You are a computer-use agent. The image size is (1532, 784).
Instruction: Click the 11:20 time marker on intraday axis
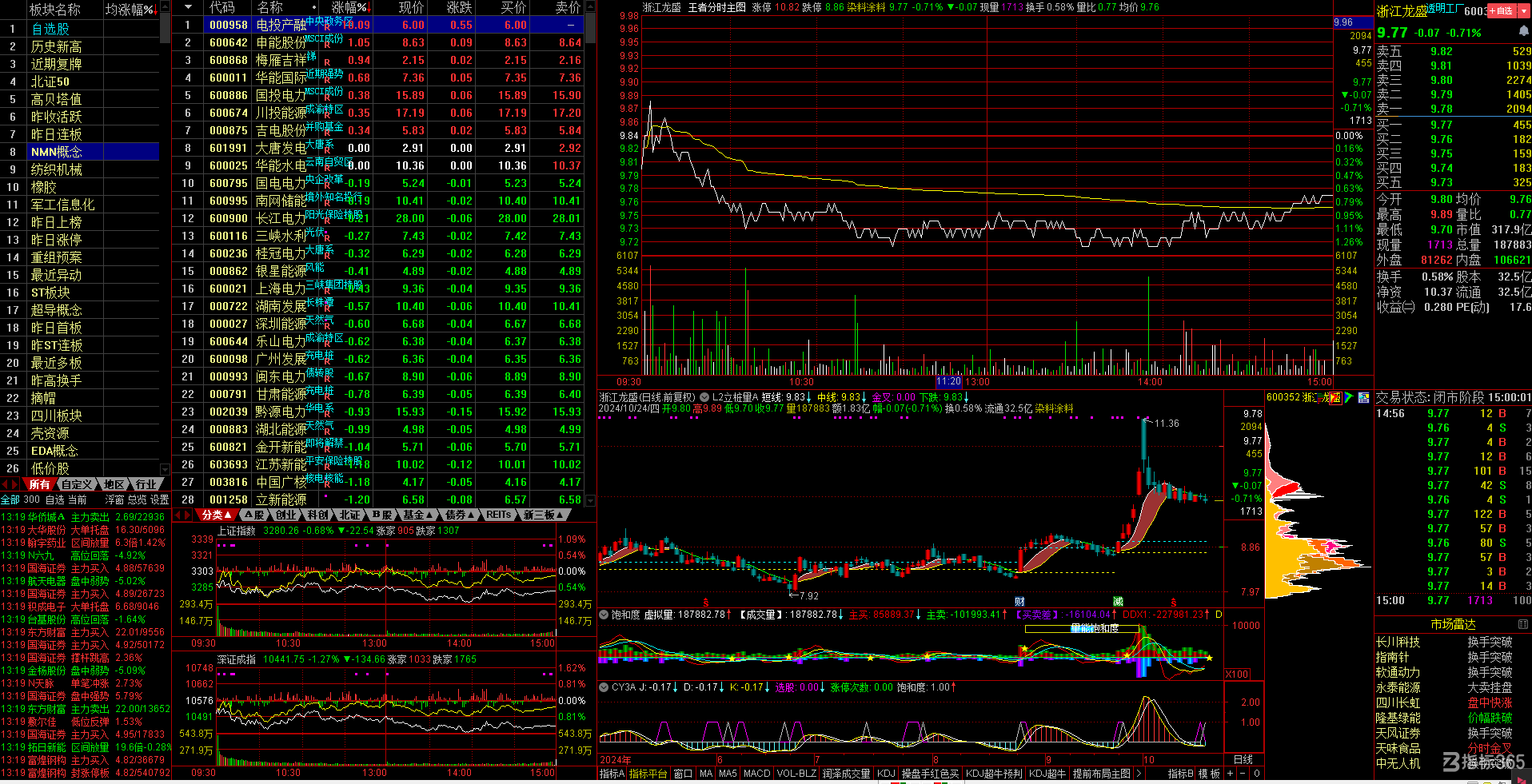pos(948,381)
